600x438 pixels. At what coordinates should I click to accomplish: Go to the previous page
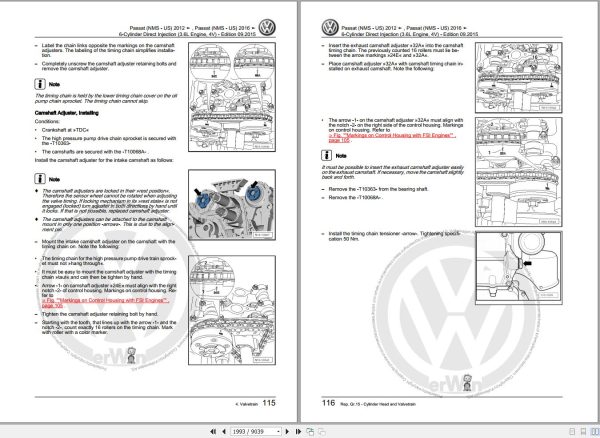click(223, 431)
